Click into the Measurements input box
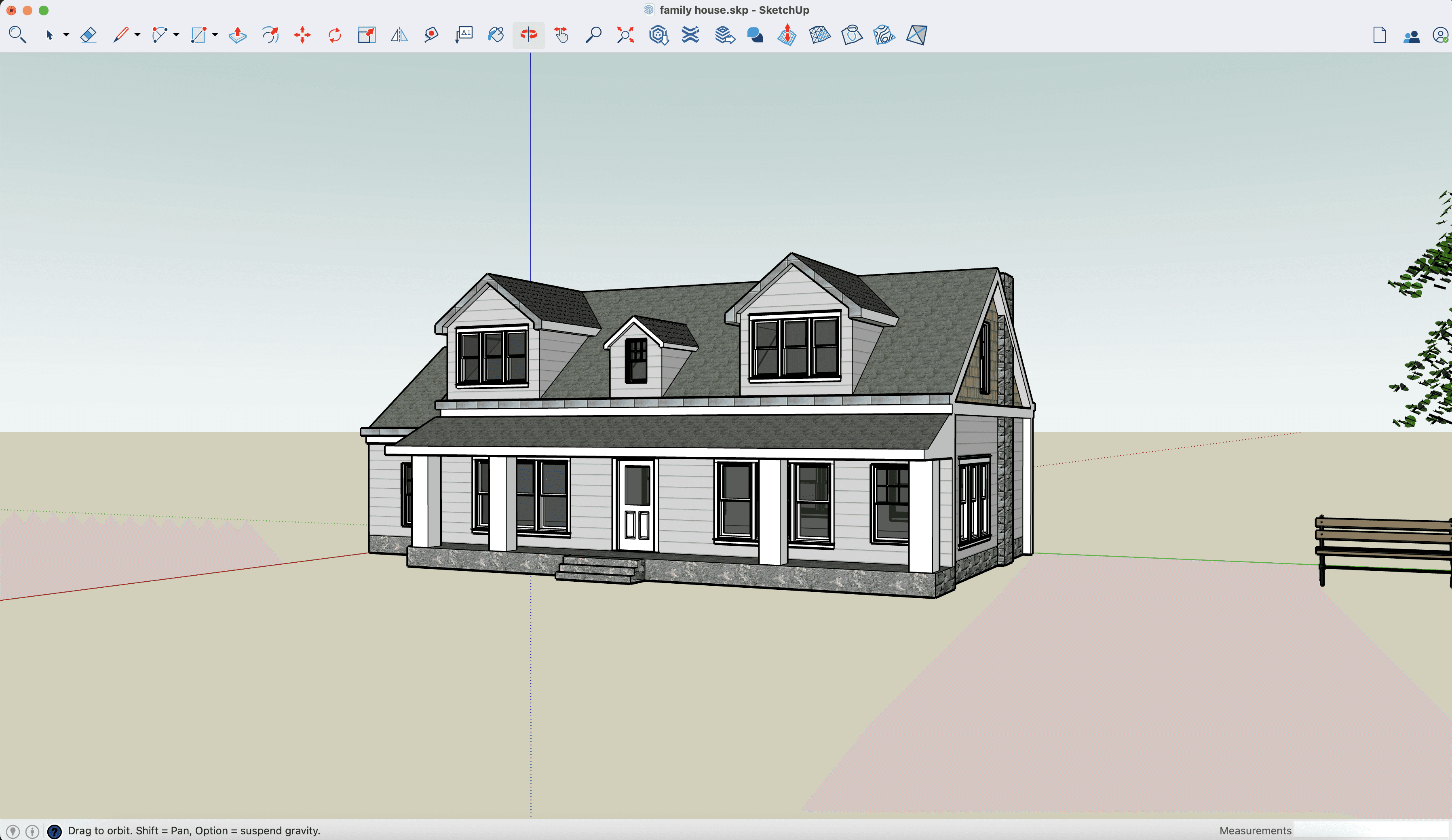Image resolution: width=1452 pixels, height=840 pixels. (1371, 830)
